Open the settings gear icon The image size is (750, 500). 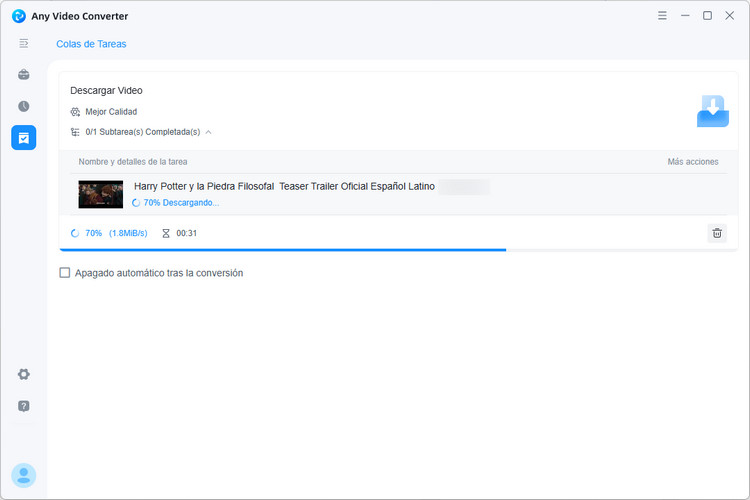[x=23, y=374]
